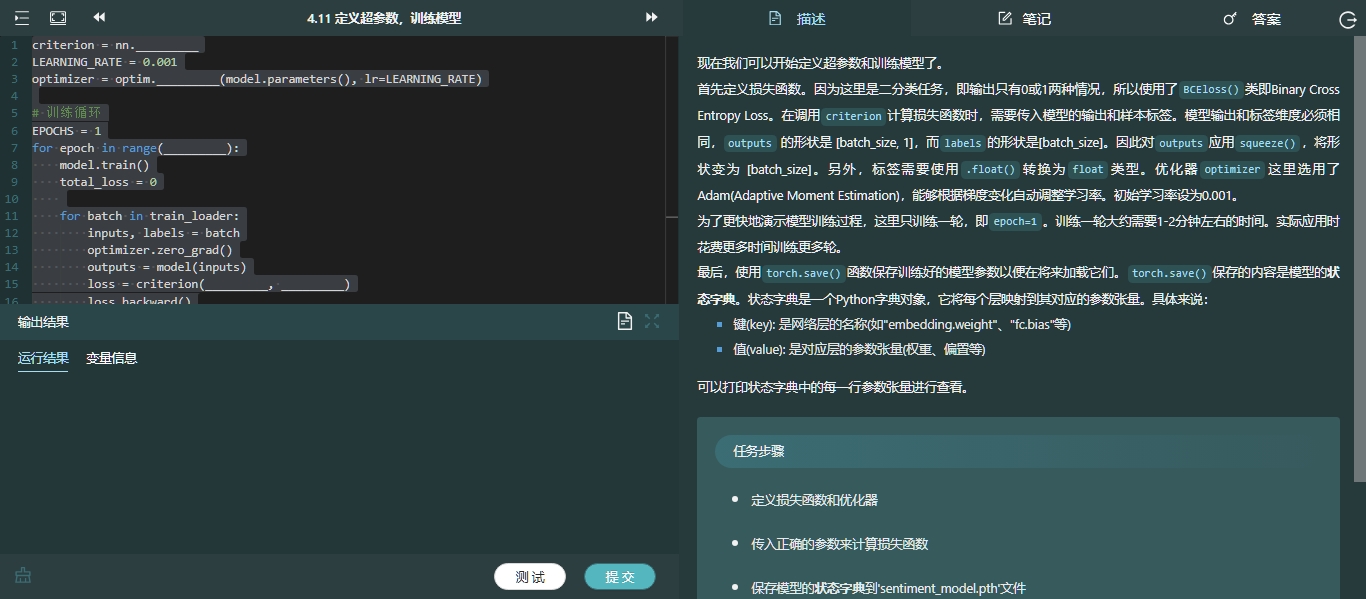1366x599 pixels.
Task: Go to previous lesson arrows
Action: point(99,18)
